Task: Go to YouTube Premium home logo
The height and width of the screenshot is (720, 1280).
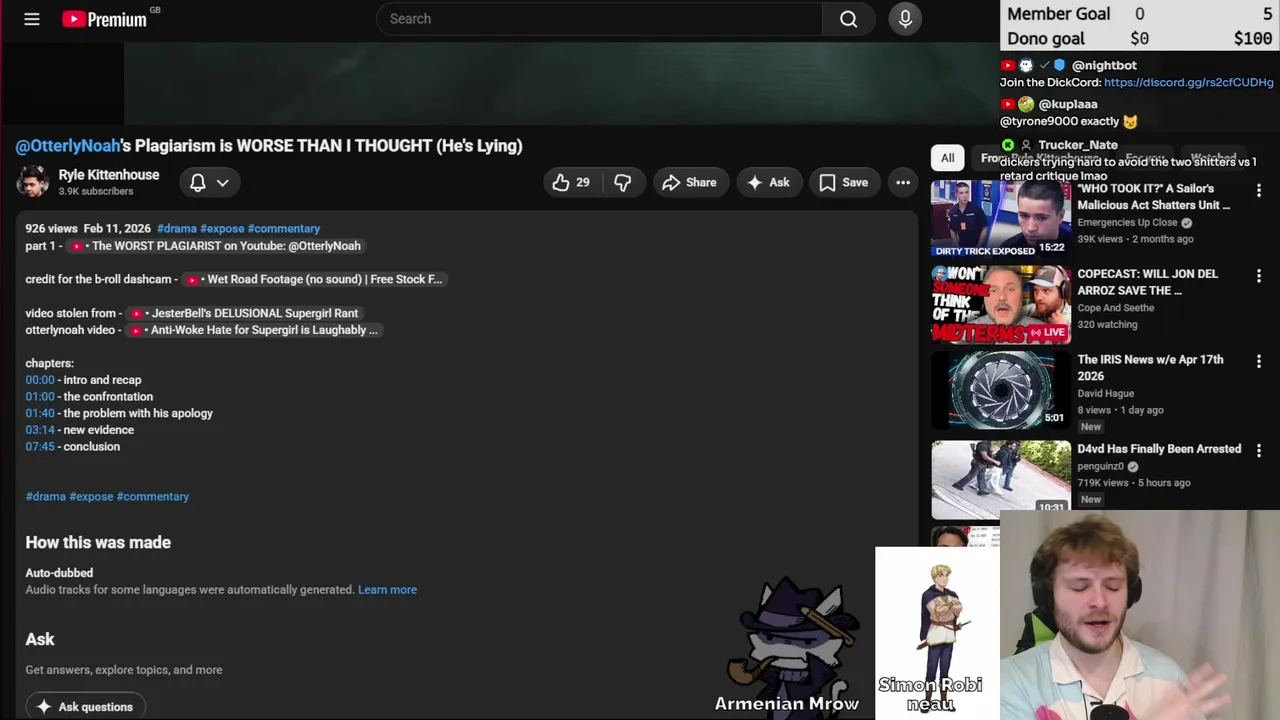Action: click(x=105, y=19)
